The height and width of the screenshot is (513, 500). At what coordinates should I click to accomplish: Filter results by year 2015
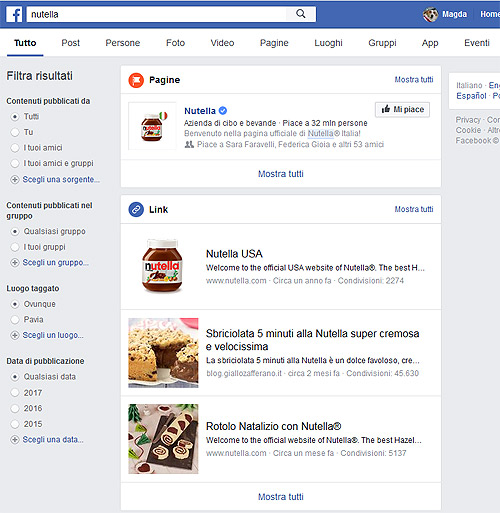point(15,424)
